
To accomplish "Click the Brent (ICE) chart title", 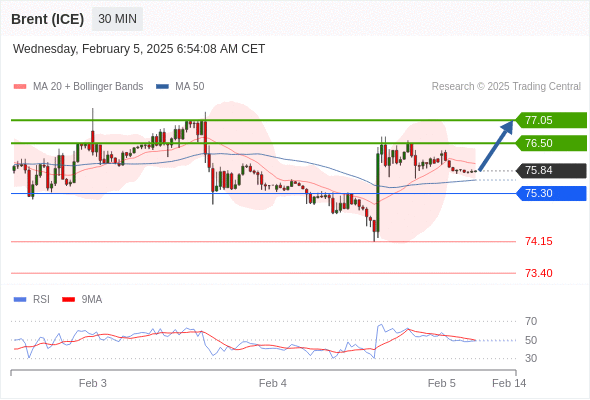I will pos(47,19).
